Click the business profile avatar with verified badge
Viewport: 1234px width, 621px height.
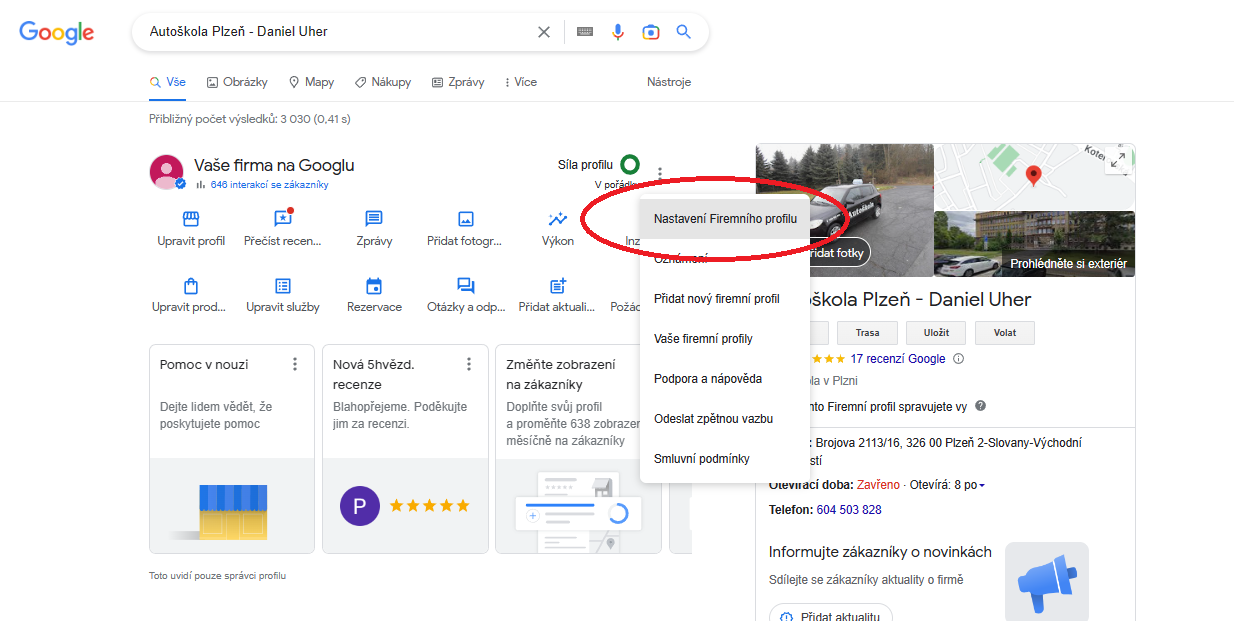tap(167, 172)
